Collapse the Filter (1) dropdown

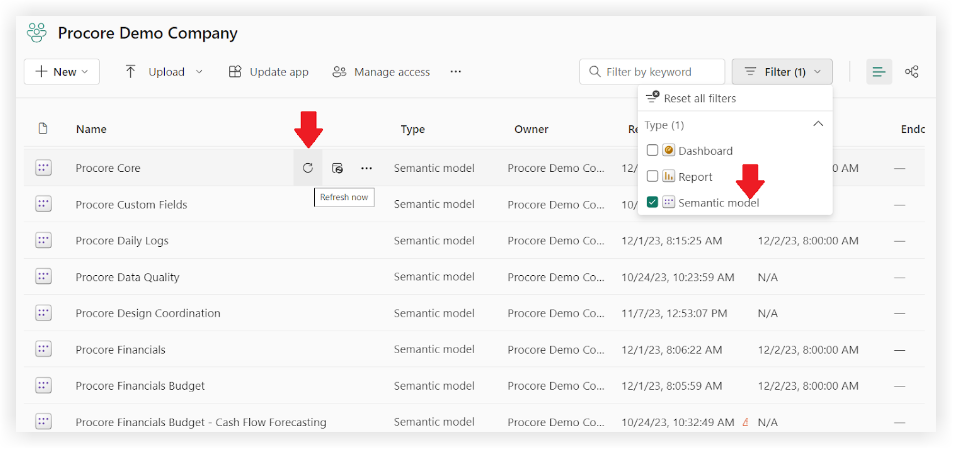[x=782, y=72]
